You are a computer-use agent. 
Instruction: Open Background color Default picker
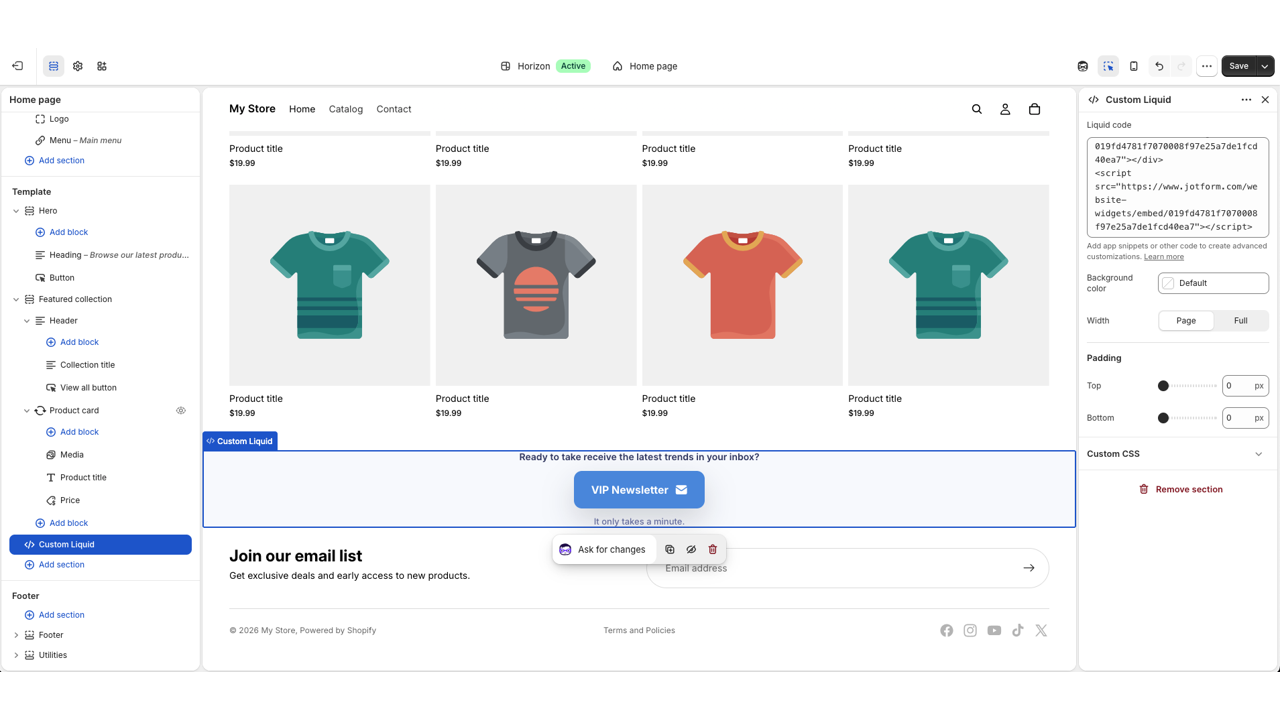[1213, 283]
